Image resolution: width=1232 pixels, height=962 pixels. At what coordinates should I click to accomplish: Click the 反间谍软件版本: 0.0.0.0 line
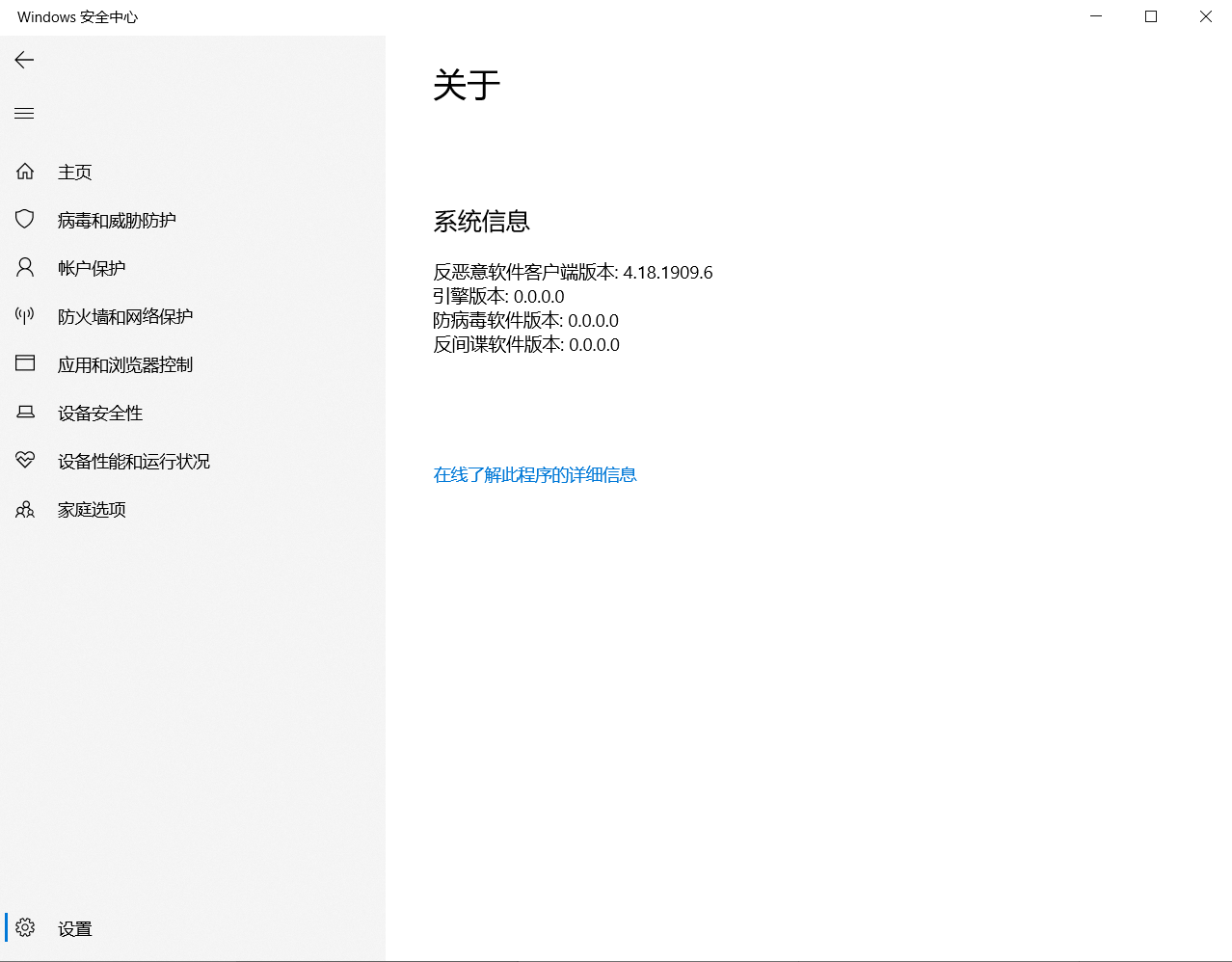tap(526, 344)
